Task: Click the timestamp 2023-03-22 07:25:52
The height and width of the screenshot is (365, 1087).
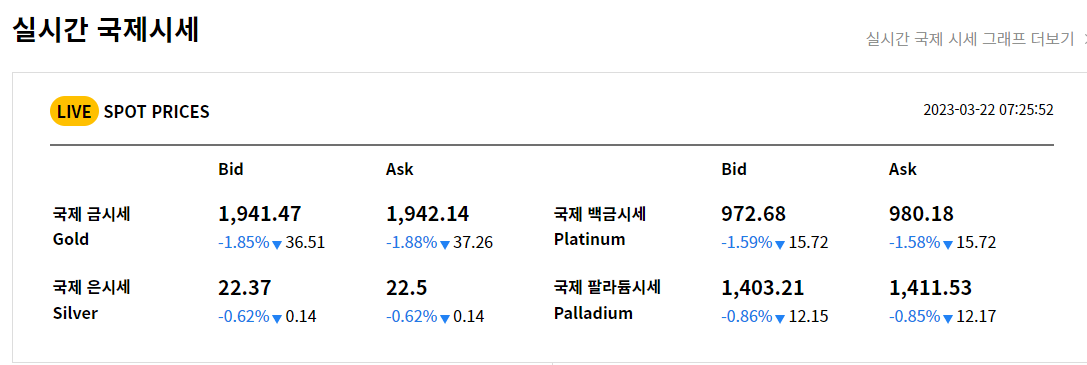Action: point(989,110)
